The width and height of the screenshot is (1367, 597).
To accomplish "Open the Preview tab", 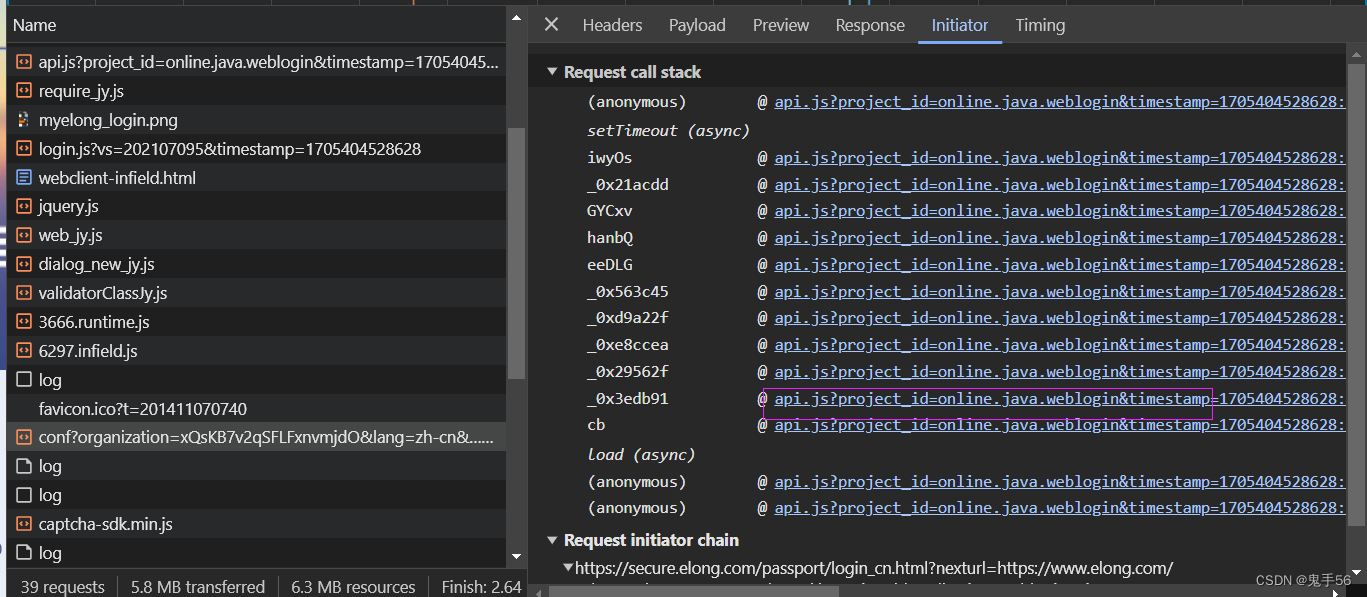I will [x=781, y=25].
